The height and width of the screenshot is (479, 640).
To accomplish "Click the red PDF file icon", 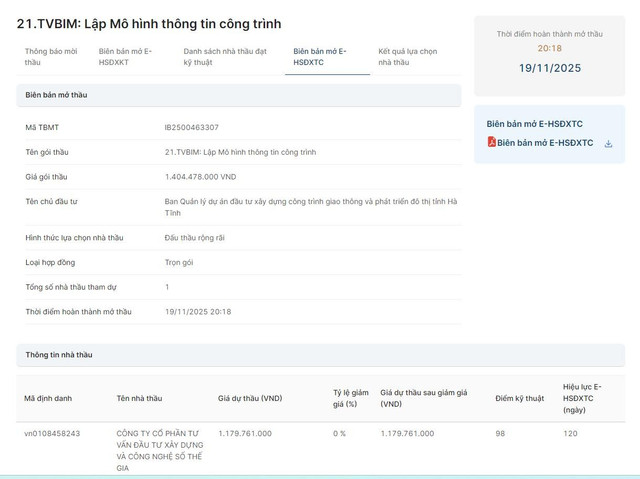I will pyautogui.click(x=491, y=143).
